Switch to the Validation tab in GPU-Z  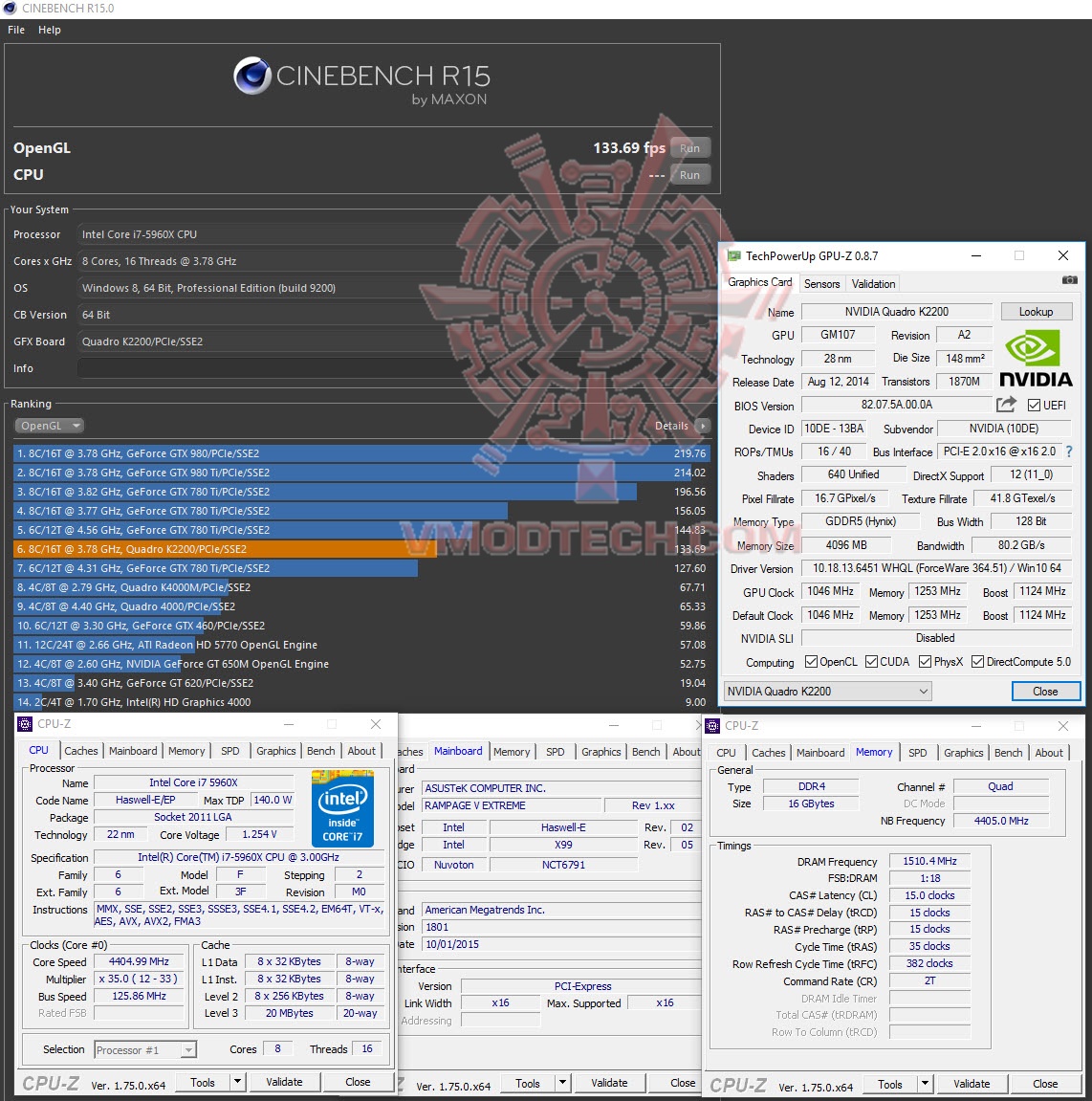[873, 284]
